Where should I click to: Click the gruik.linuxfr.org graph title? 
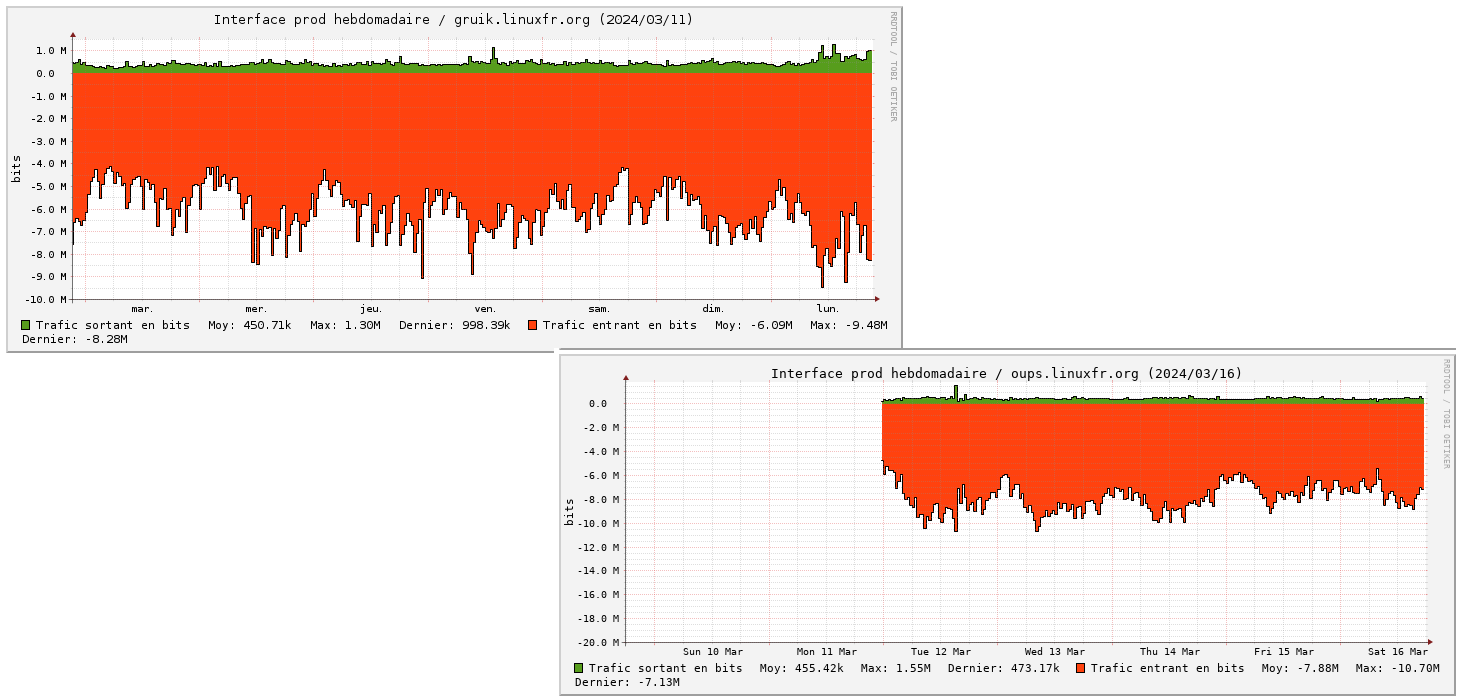point(453,20)
